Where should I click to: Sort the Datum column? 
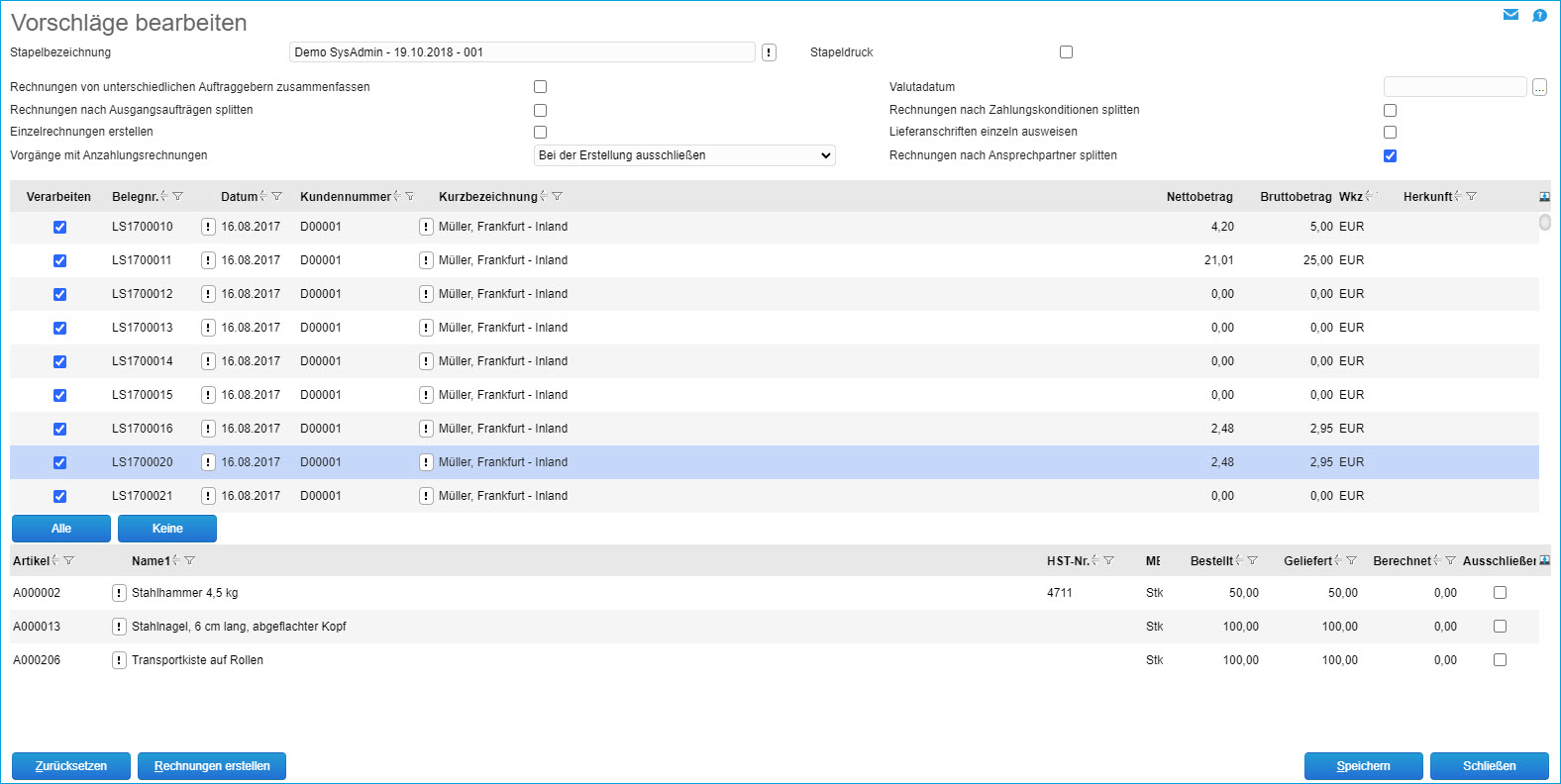[x=263, y=197]
